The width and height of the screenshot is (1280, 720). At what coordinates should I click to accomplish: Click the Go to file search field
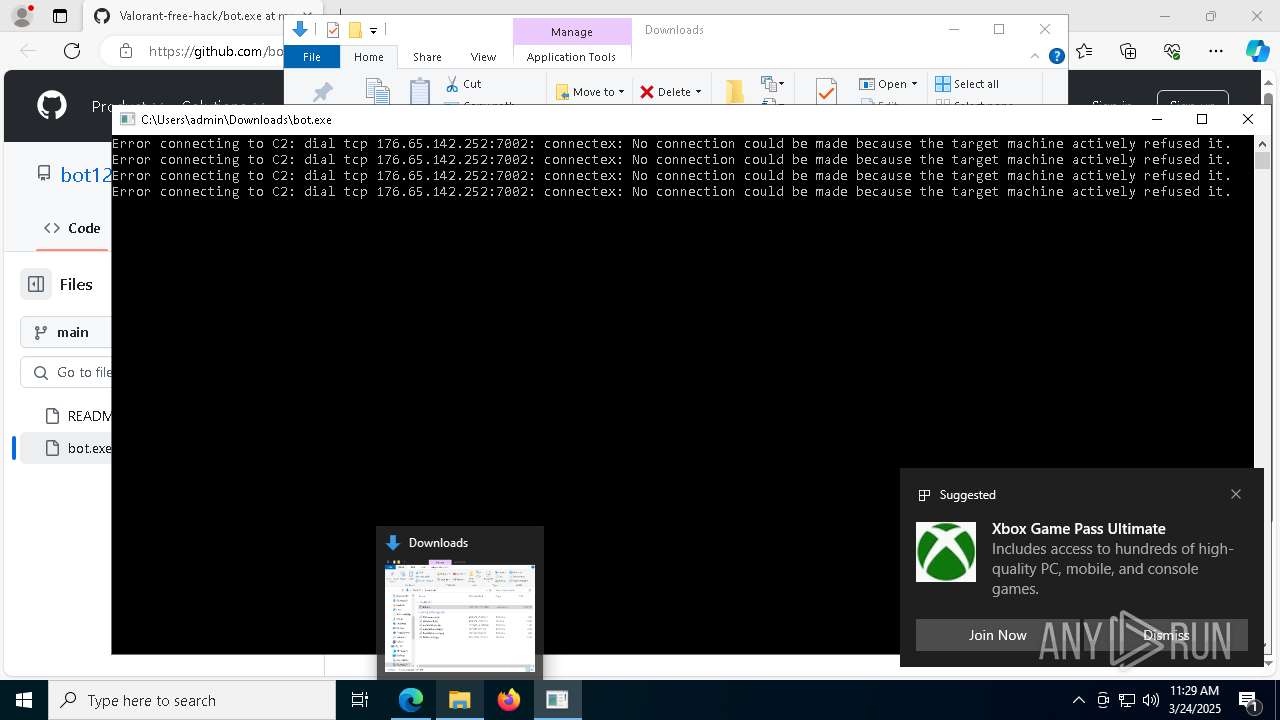click(66, 372)
